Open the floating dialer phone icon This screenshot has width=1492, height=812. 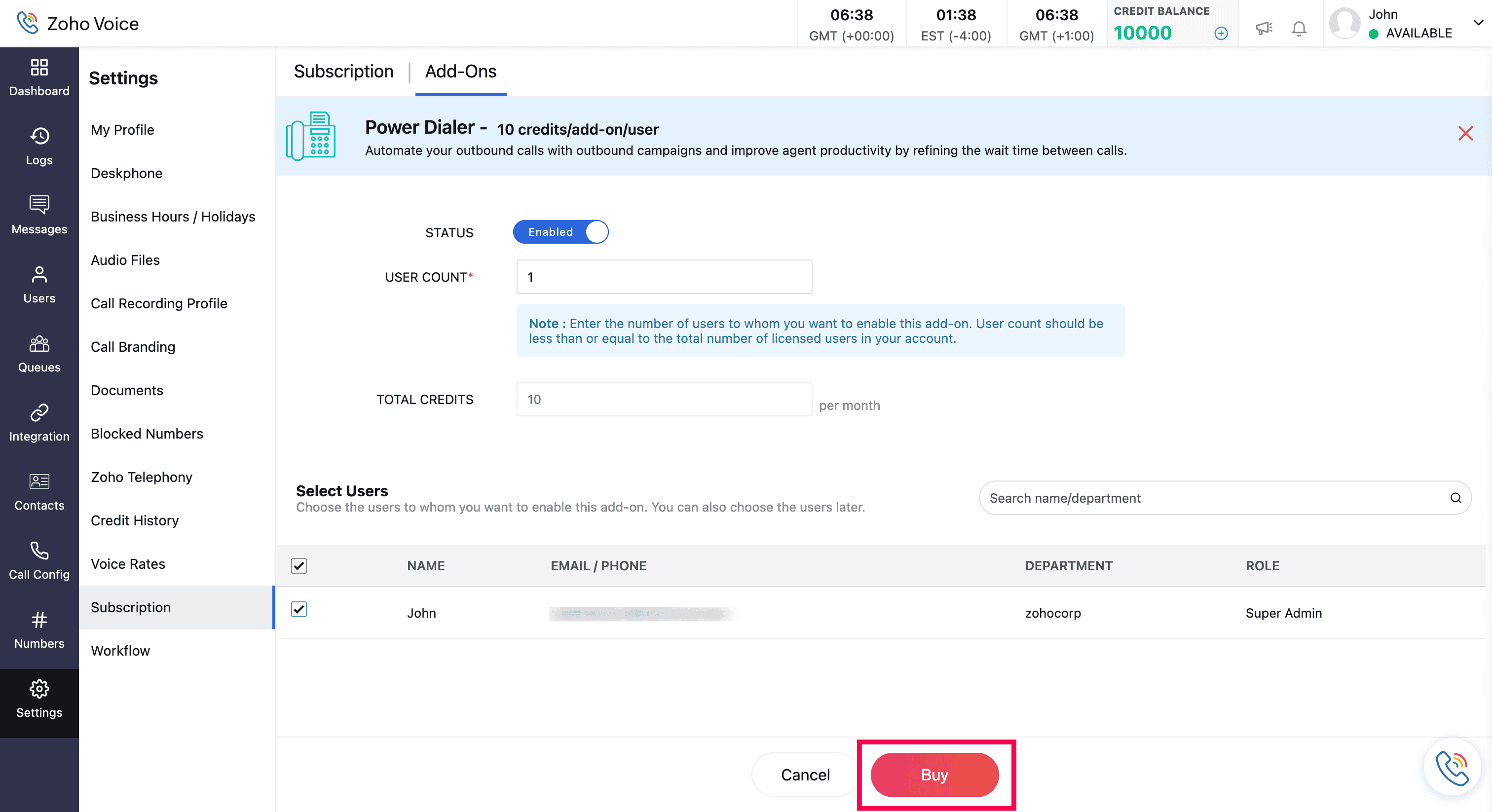(x=1452, y=768)
